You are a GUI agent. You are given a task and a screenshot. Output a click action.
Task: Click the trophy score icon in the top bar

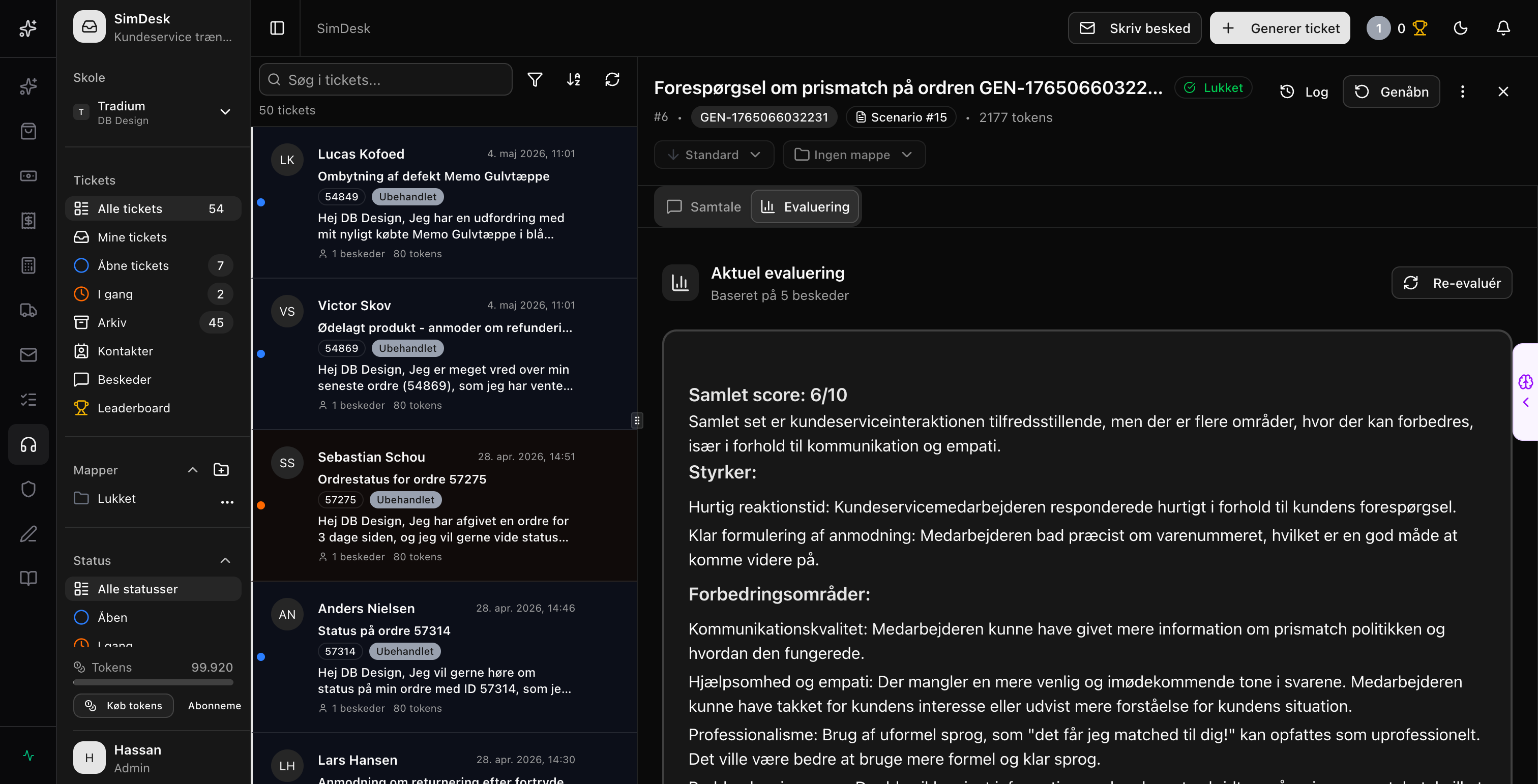point(1420,28)
